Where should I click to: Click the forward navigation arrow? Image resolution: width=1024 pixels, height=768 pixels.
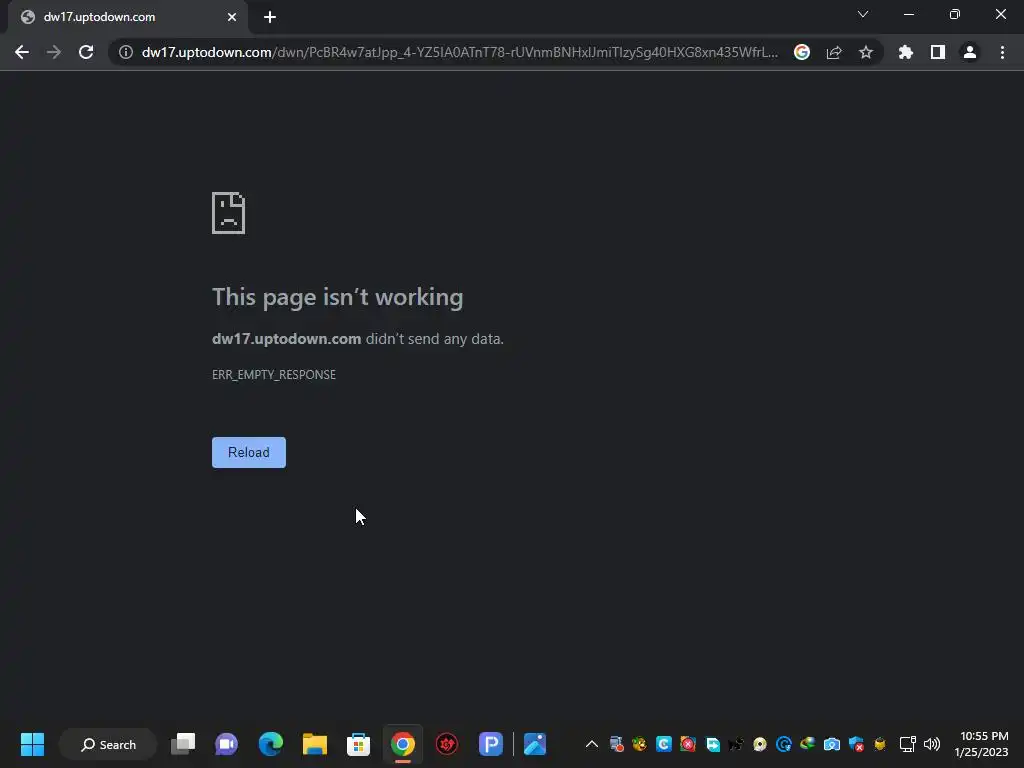(54, 52)
